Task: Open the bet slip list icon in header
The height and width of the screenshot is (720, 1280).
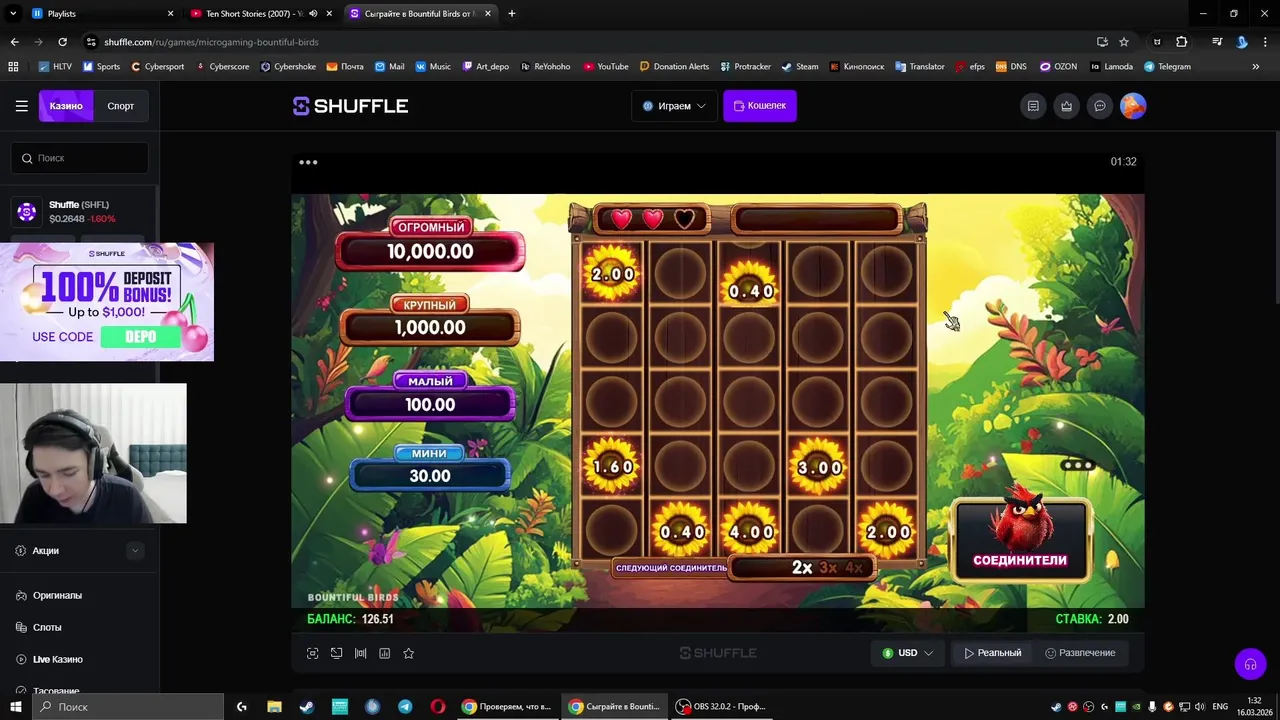Action: pyautogui.click(x=1033, y=106)
